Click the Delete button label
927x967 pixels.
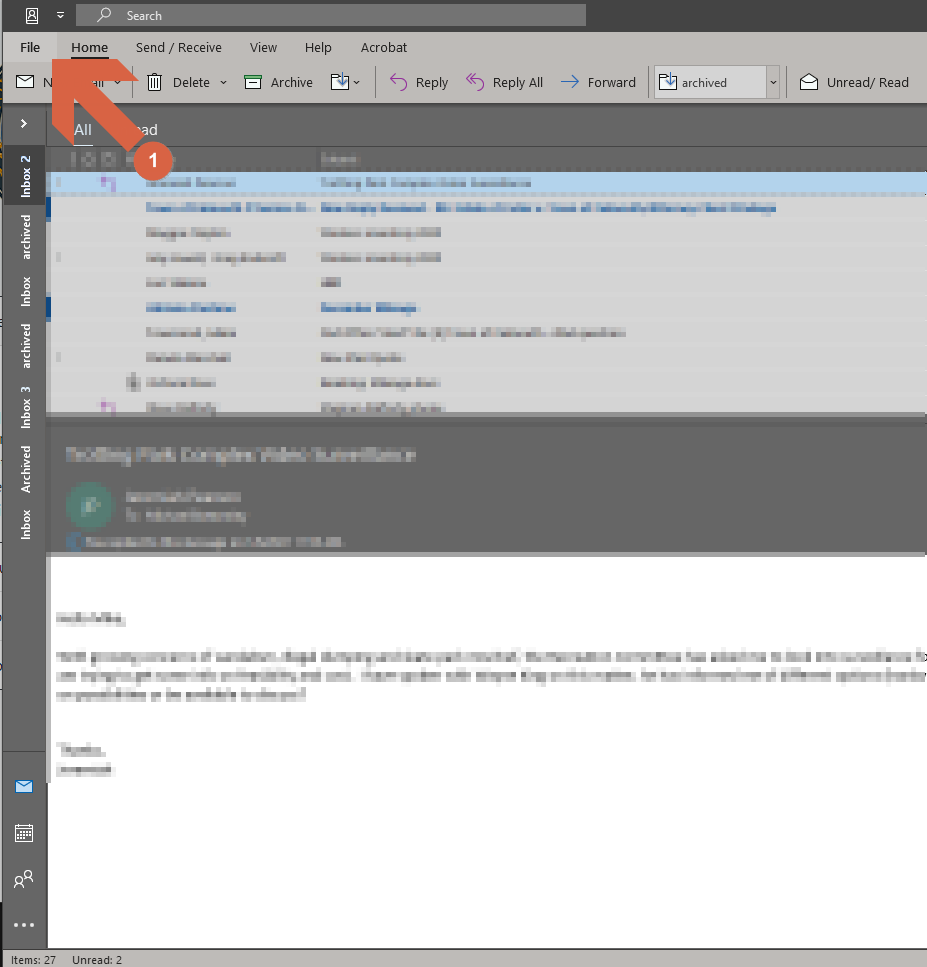[191, 83]
